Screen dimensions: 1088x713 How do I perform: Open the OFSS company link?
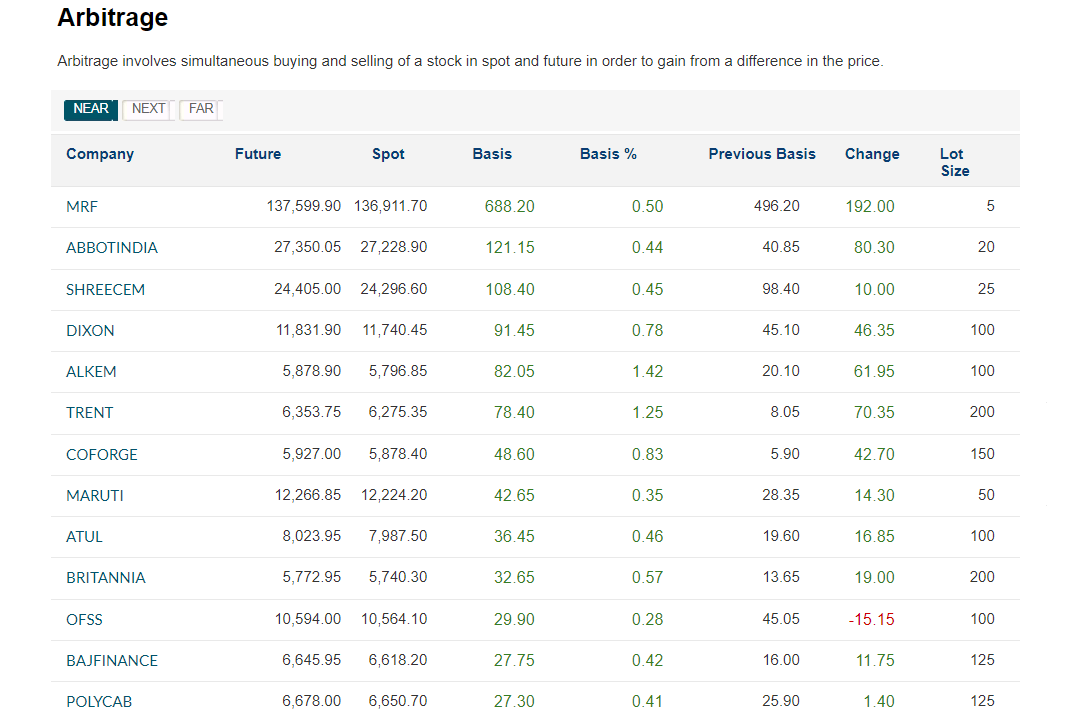84,619
